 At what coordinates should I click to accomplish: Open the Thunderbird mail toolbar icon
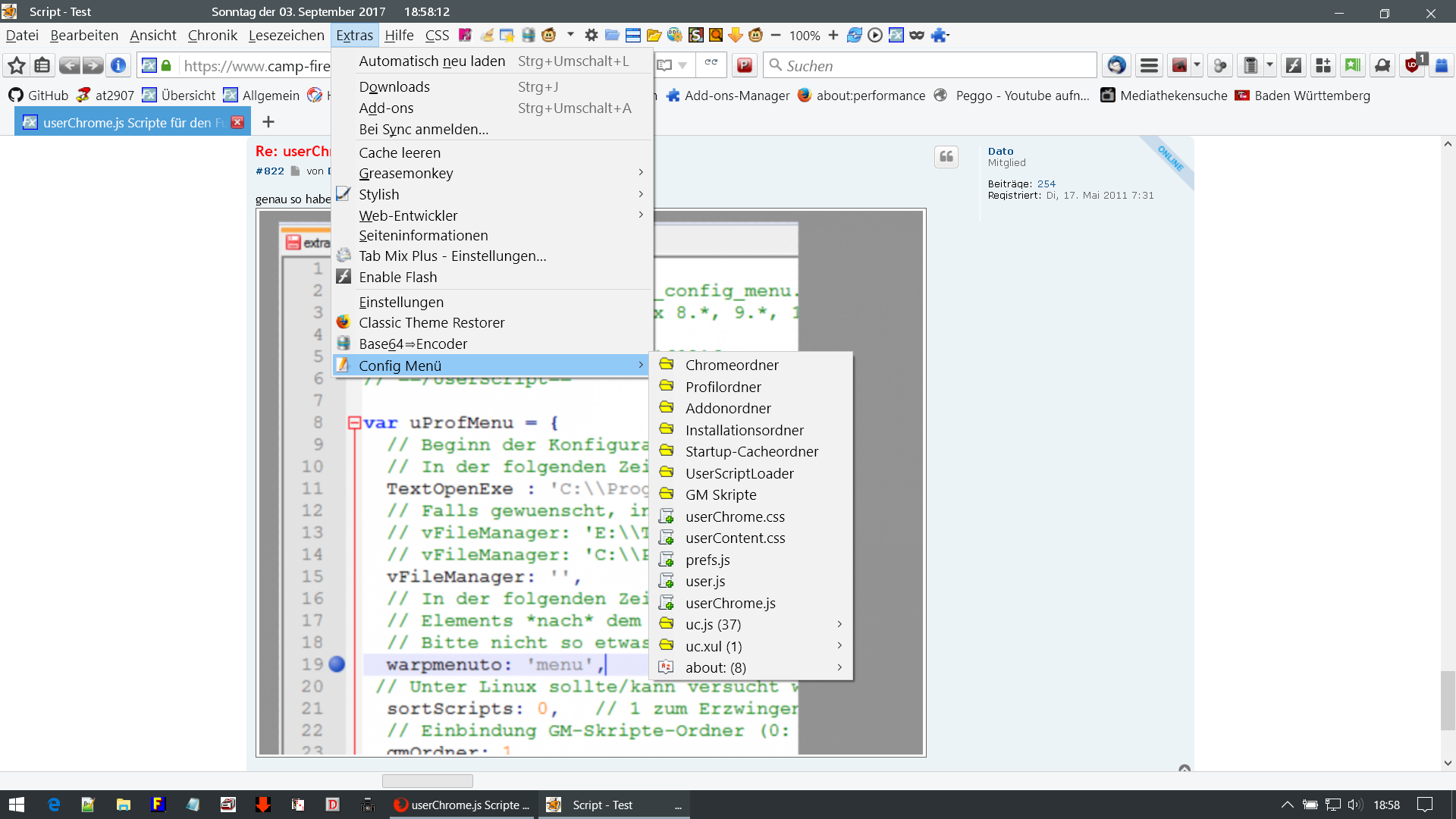(1116, 66)
